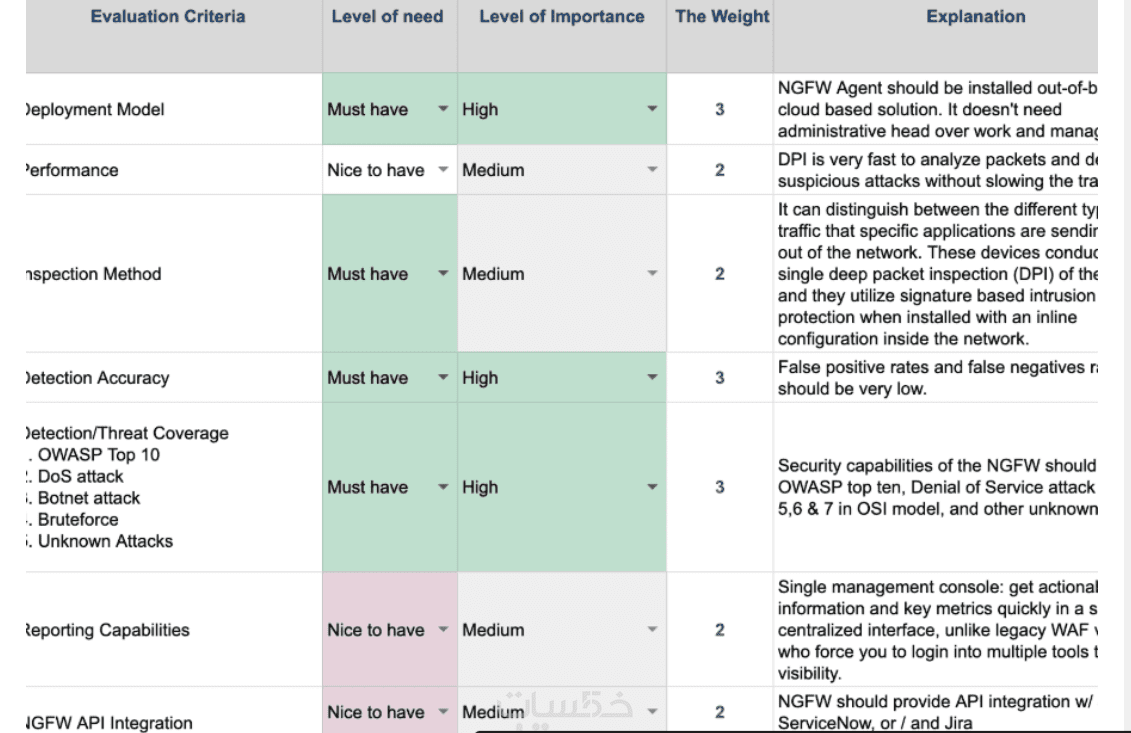Expand Nice to have dropdown for Performance

443,170
